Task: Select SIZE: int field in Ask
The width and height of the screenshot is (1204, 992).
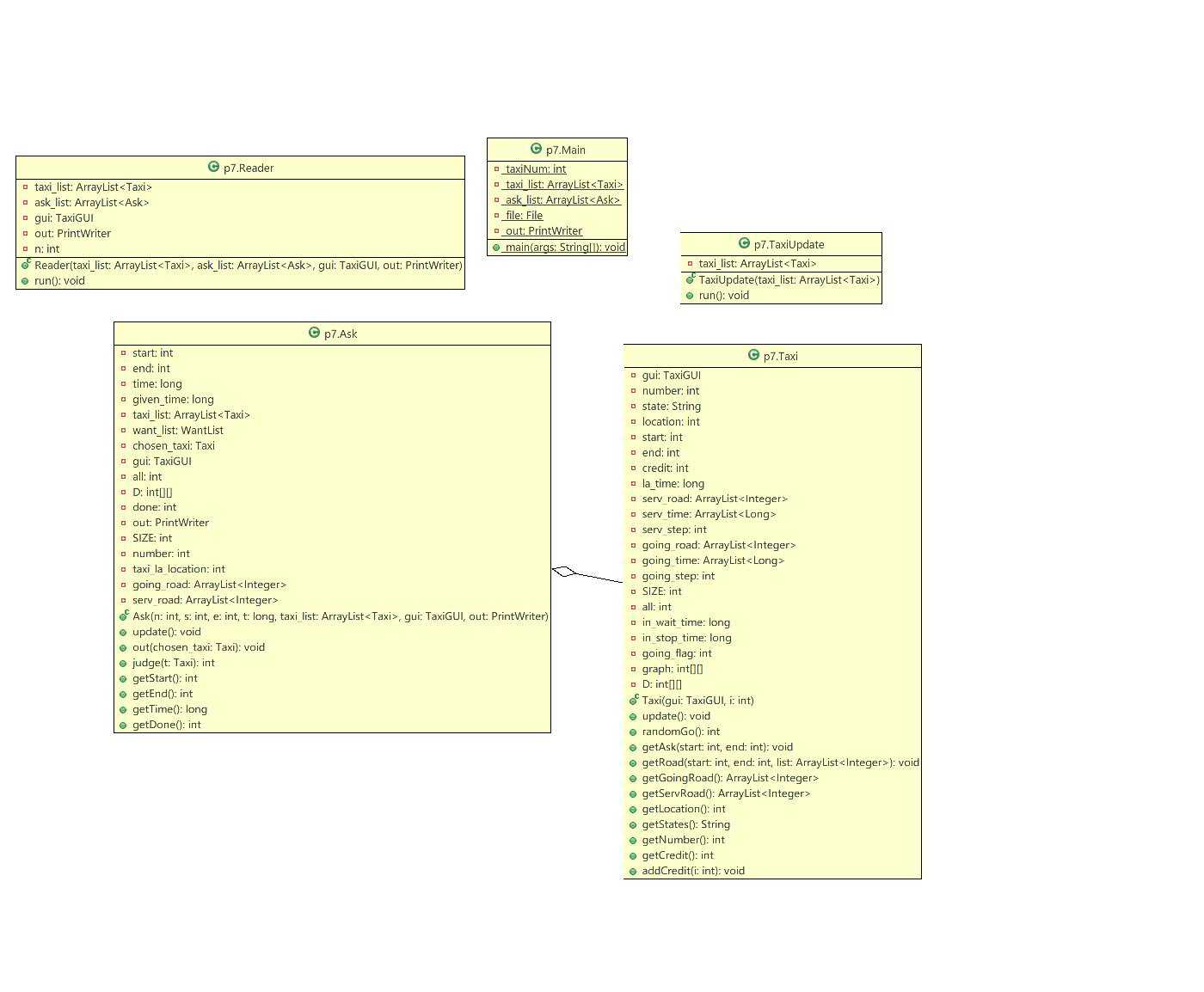Action: click(x=152, y=538)
